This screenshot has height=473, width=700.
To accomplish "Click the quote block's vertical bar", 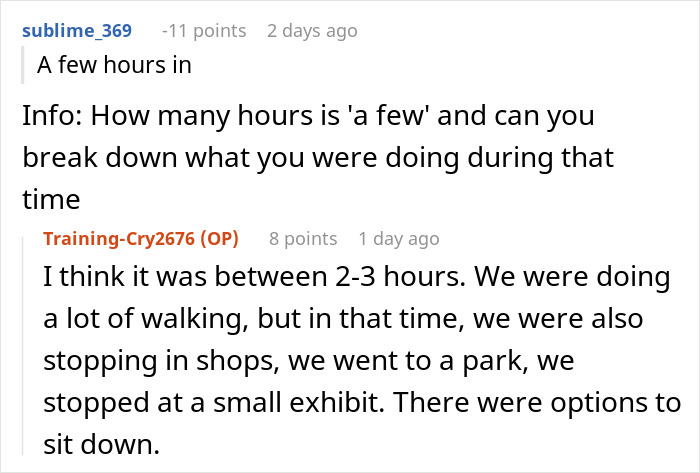I will pos(25,65).
